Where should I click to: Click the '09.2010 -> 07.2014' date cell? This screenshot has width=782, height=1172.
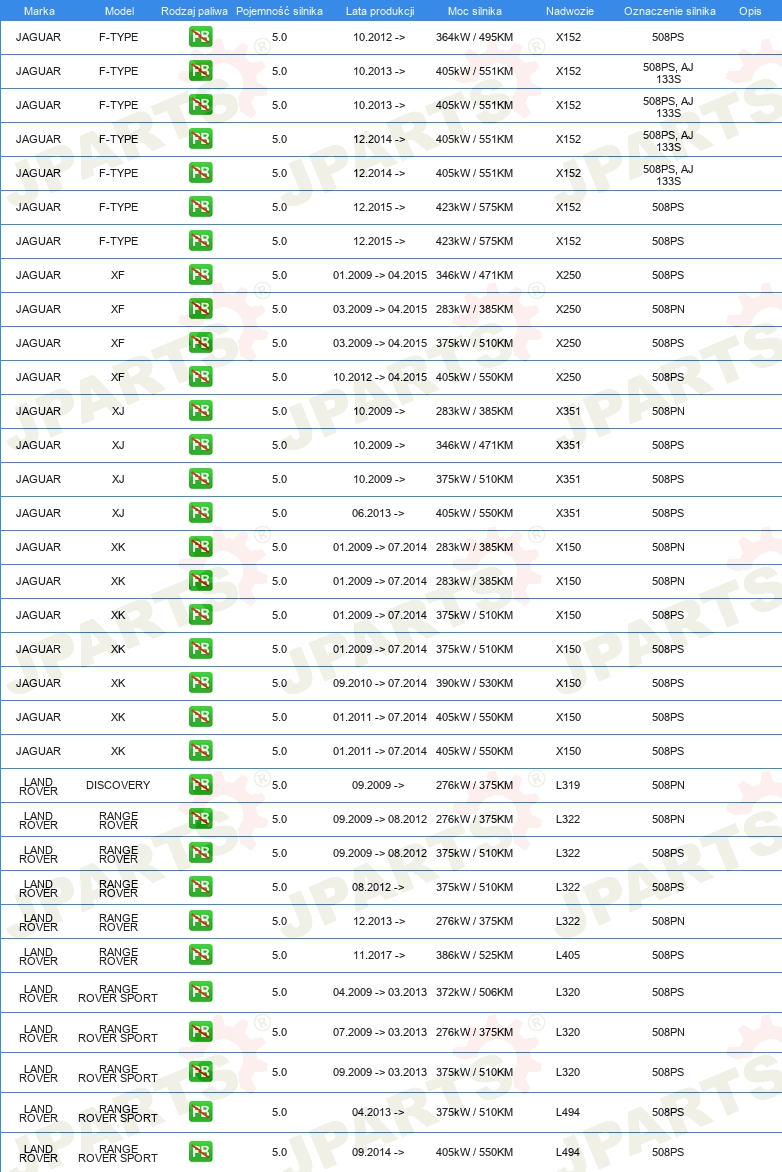(380, 683)
